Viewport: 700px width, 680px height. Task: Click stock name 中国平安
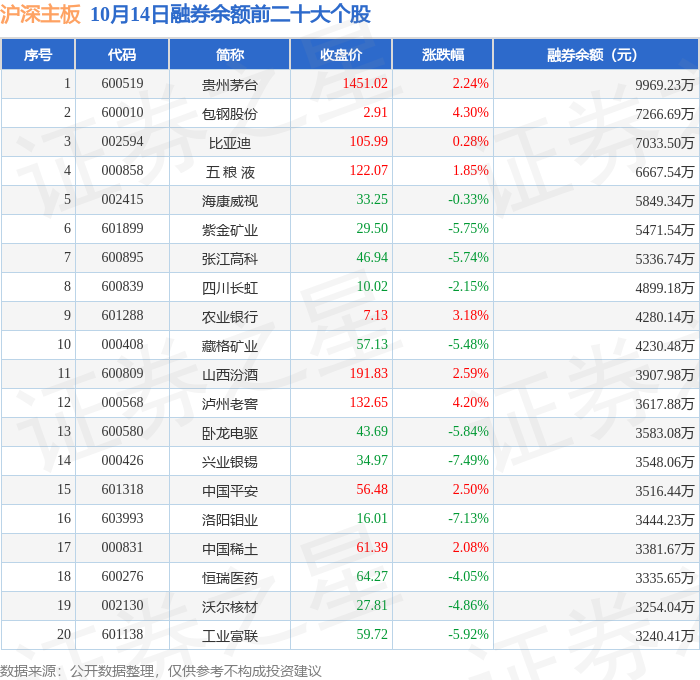(x=229, y=491)
